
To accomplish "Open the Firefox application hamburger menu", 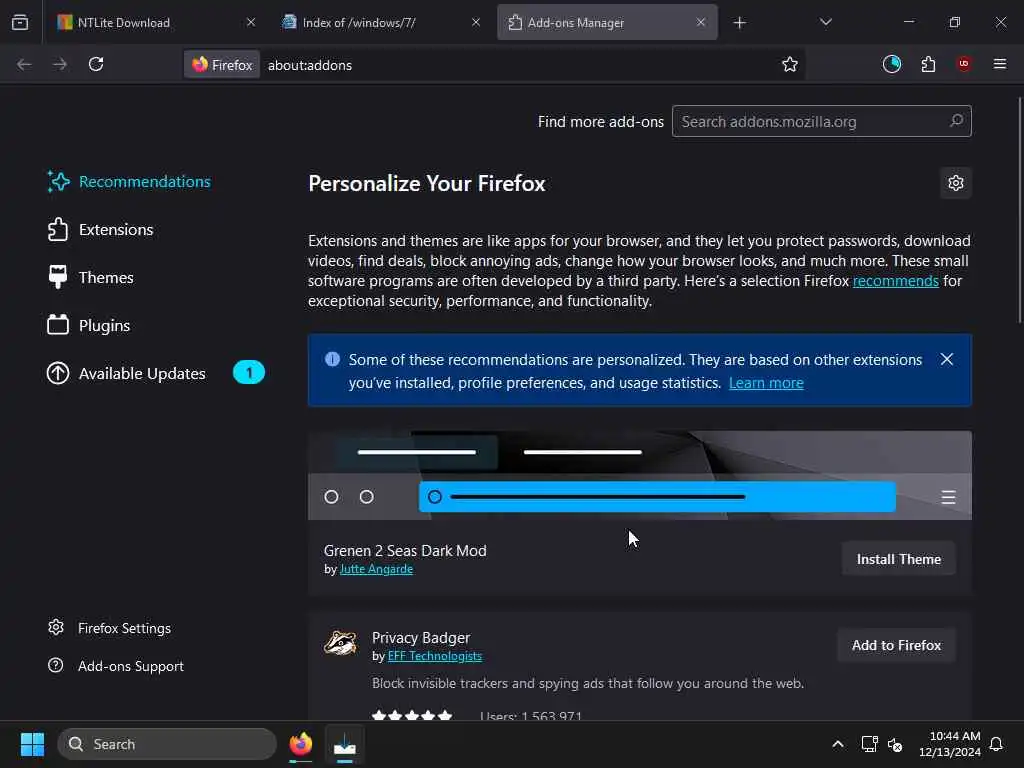I will click(x=999, y=64).
